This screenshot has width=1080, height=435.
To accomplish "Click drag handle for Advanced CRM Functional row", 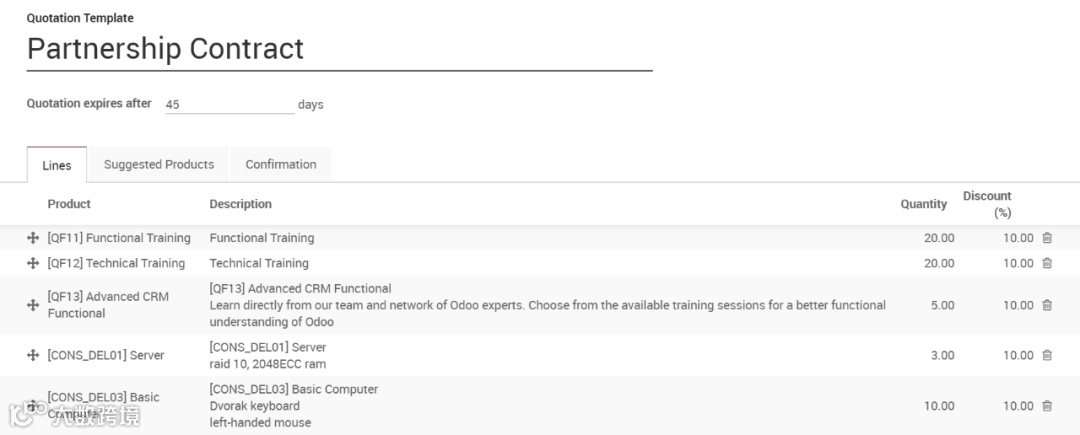I will [33, 305].
